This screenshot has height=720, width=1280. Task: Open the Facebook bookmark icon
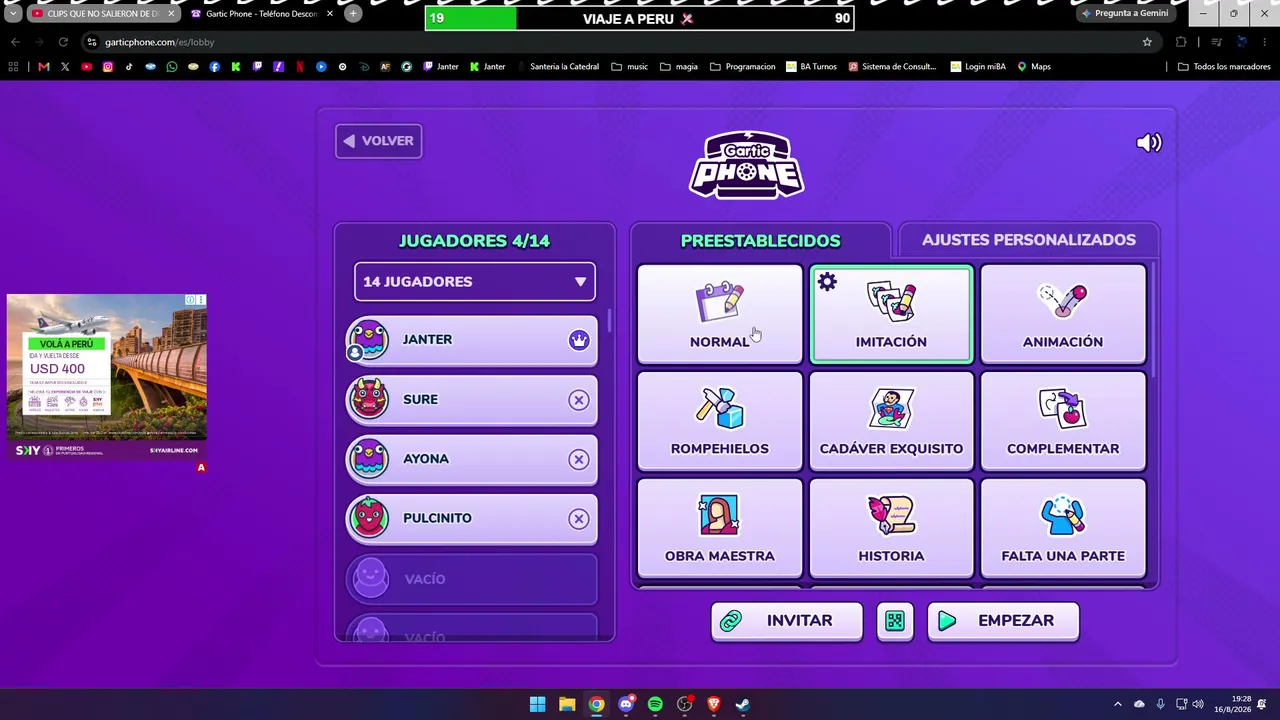tap(215, 67)
